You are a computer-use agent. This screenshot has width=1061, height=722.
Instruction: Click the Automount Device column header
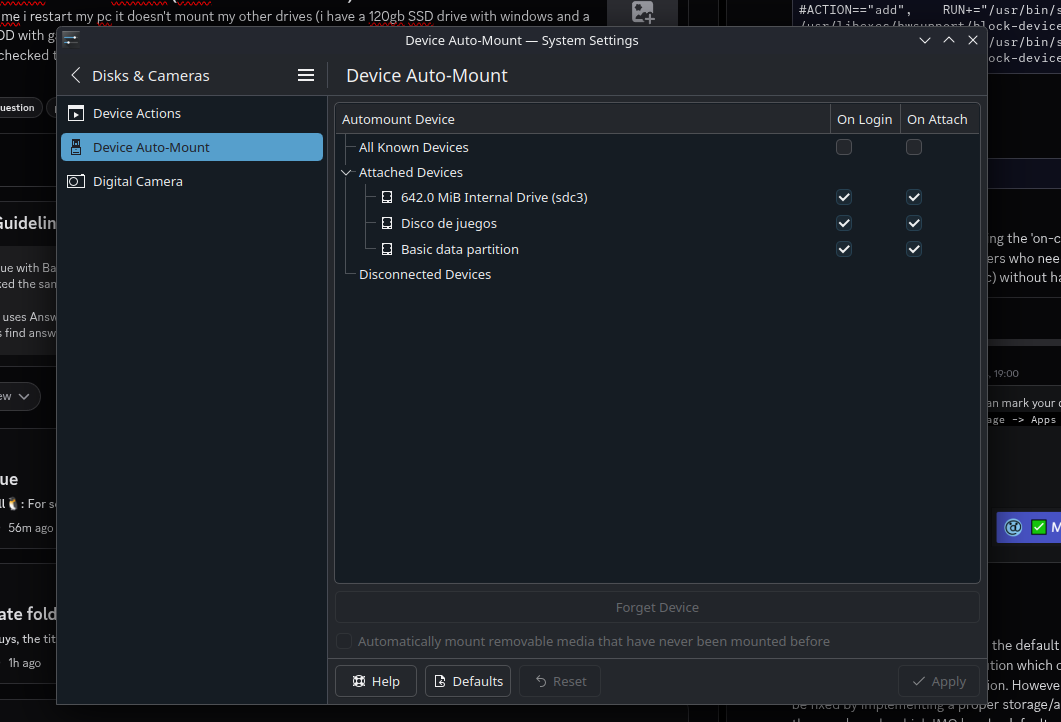coord(583,119)
